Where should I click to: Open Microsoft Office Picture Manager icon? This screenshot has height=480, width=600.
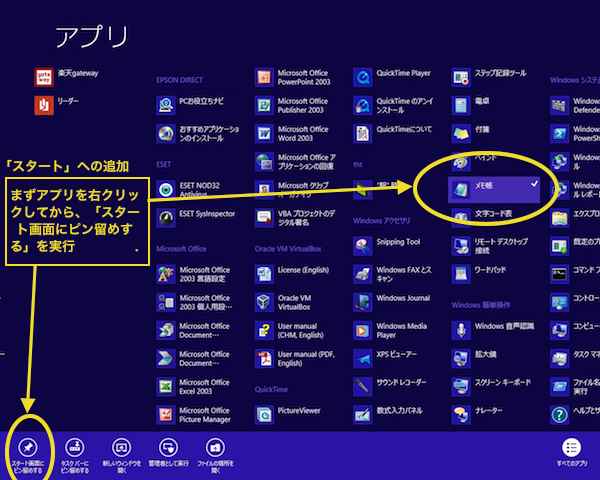166,415
